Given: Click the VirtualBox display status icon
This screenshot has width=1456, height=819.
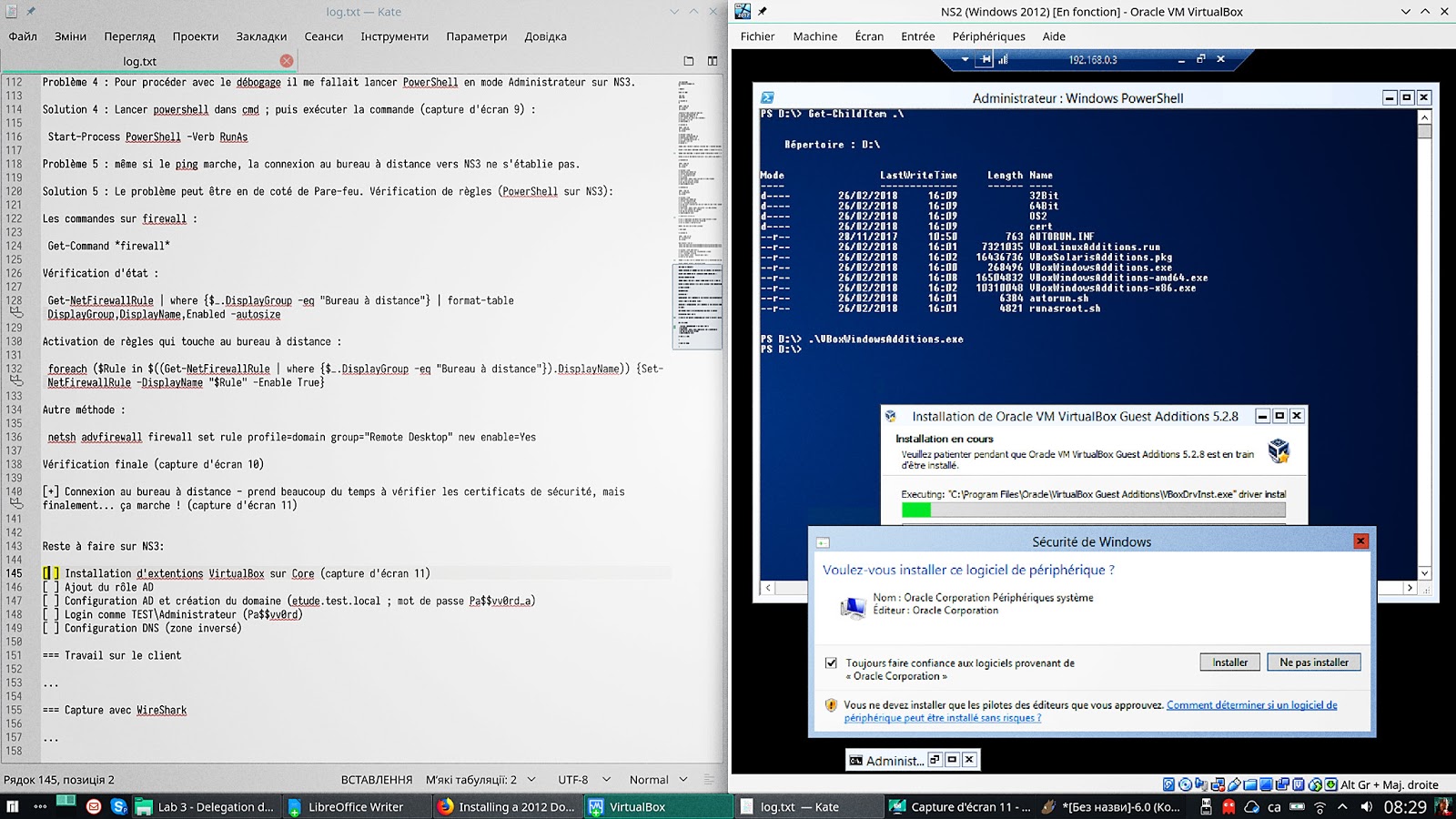Looking at the screenshot, I should pyautogui.click(x=1267, y=784).
